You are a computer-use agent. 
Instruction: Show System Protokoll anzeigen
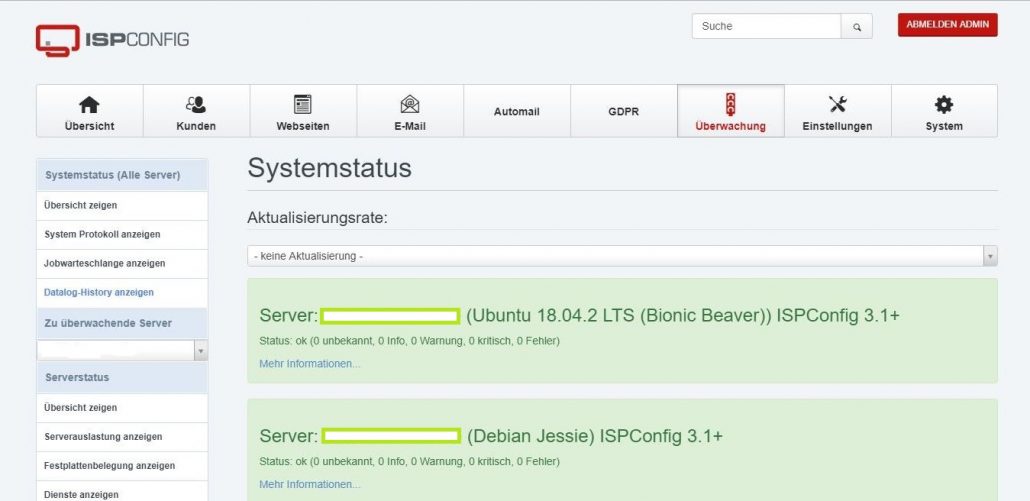[x=102, y=234]
